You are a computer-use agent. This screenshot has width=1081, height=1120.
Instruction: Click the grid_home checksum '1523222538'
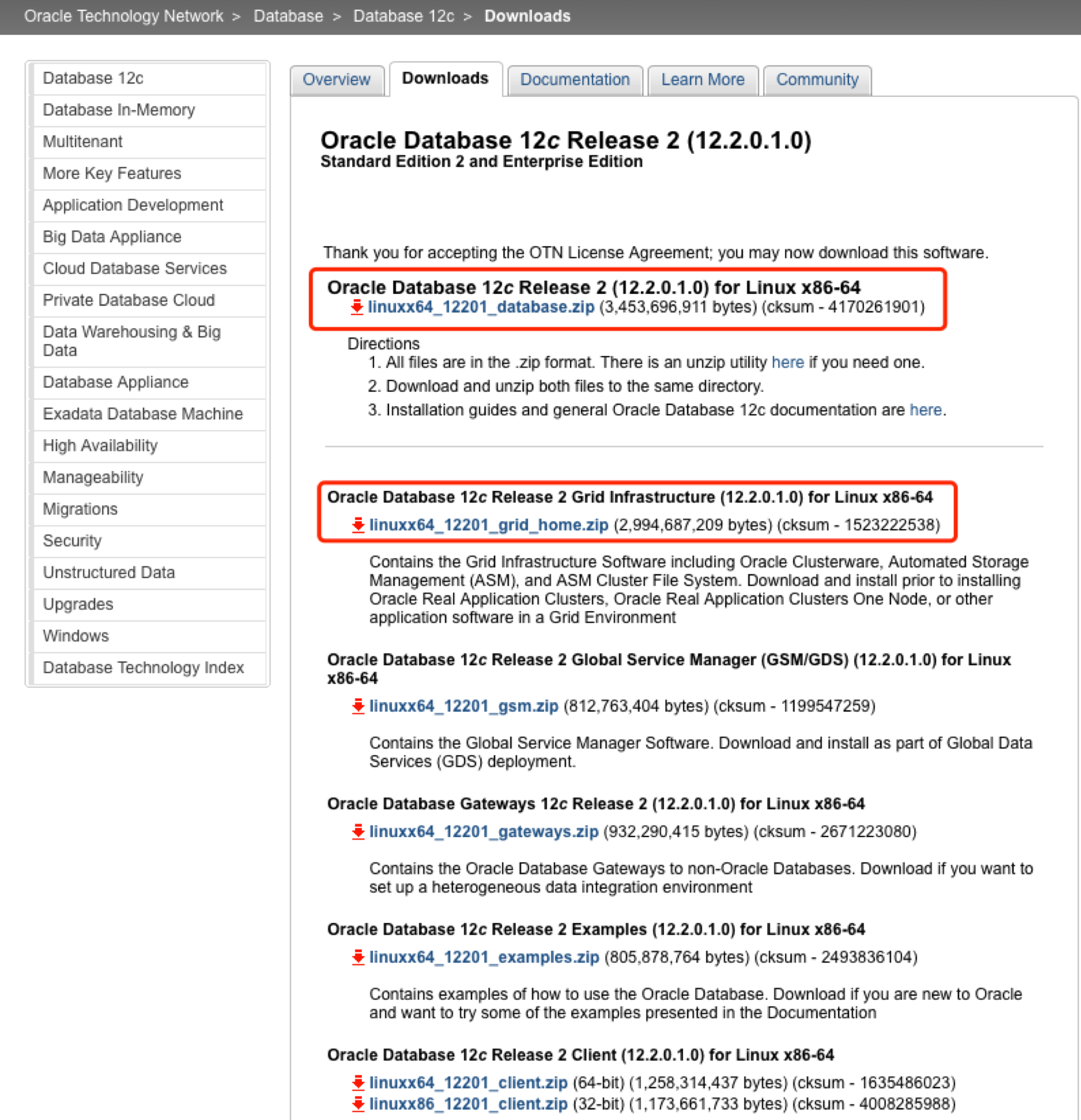[889, 525]
